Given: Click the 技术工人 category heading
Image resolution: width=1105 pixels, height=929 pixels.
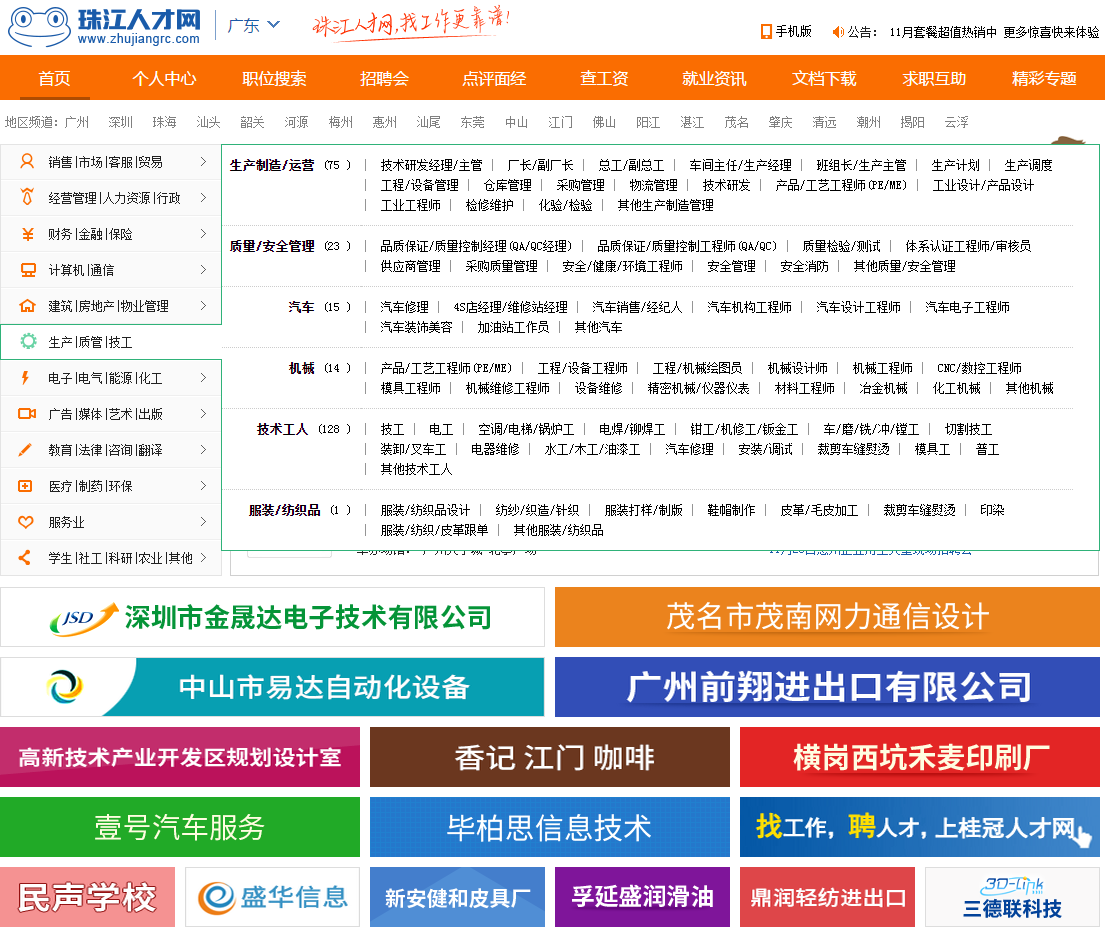Looking at the screenshot, I should point(282,429).
